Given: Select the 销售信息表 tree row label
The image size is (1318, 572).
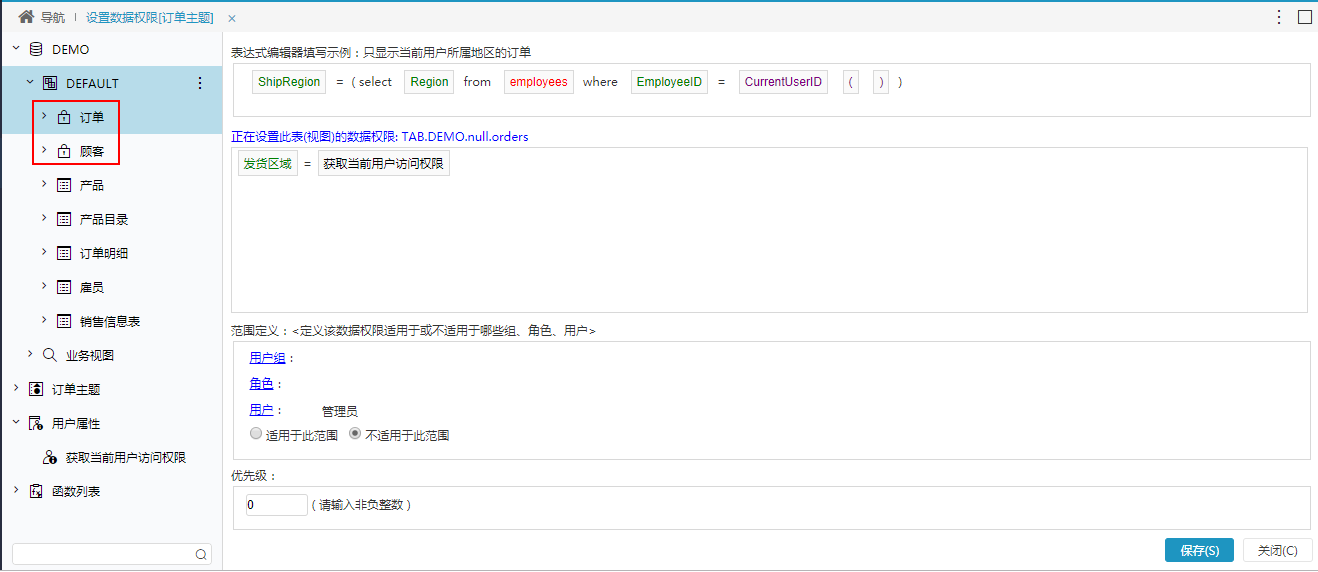Looking at the screenshot, I should point(110,321).
